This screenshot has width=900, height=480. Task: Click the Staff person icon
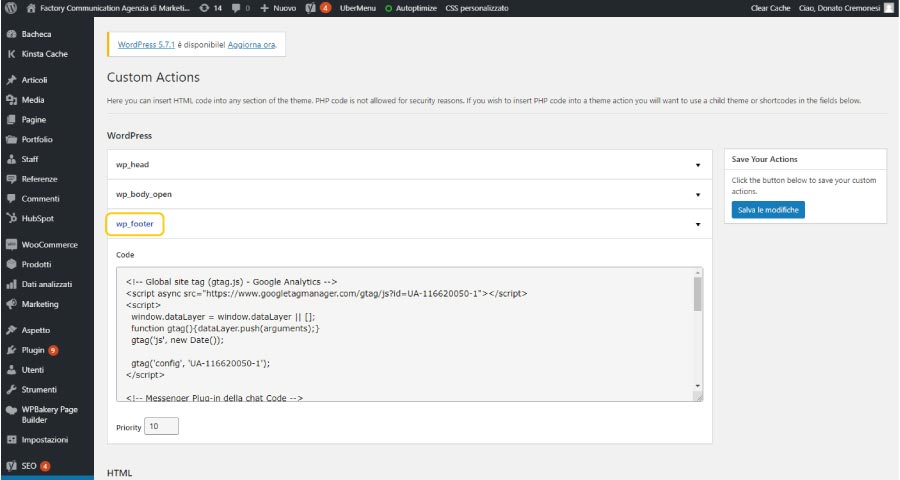click(11, 159)
